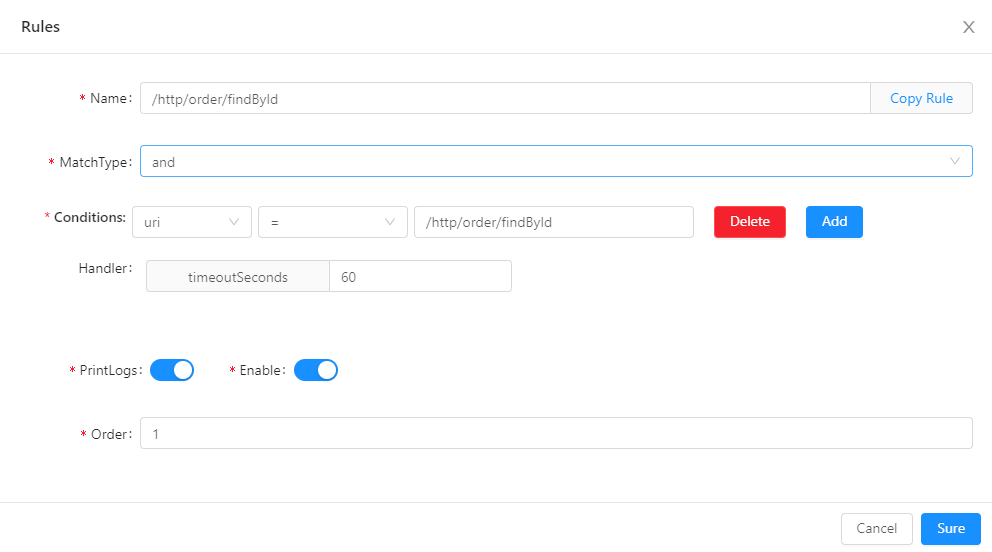Click the condition value field with /http/order/findById
The height and width of the screenshot is (552, 992).
click(x=553, y=222)
